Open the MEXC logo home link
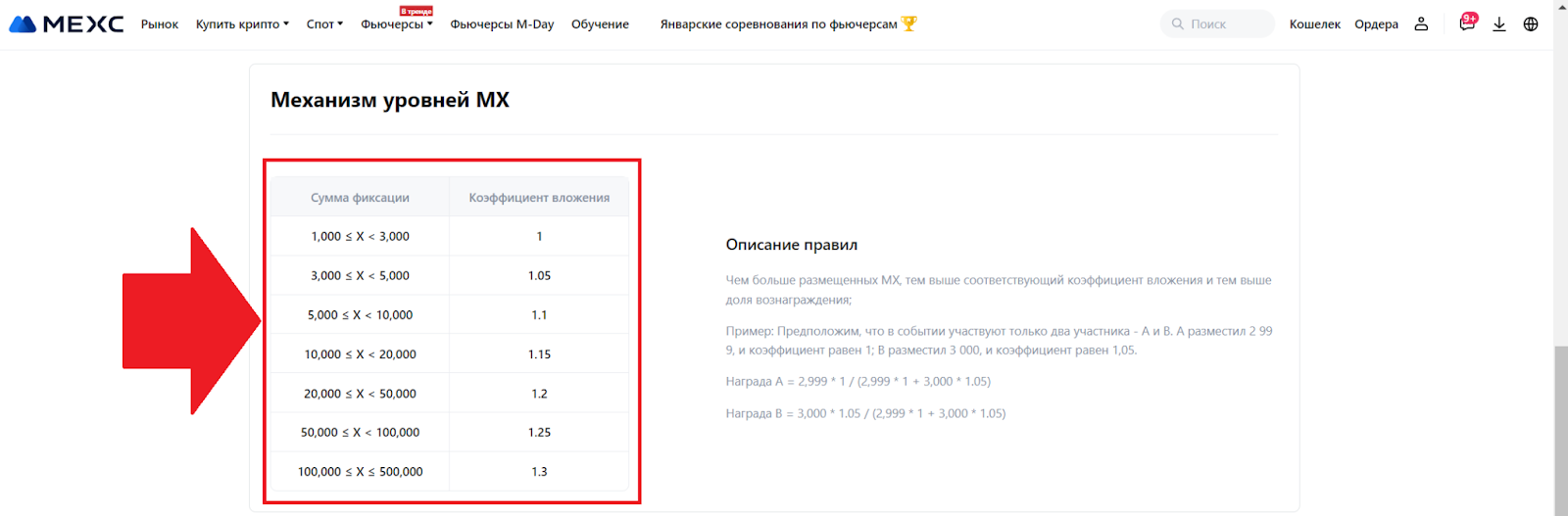Image resolution: width=1568 pixels, height=516 pixels. click(67, 24)
